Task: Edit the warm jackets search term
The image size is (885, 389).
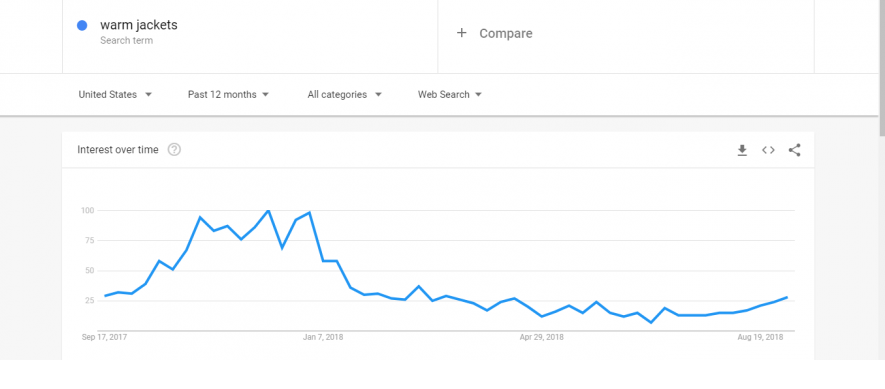Action: point(139,25)
